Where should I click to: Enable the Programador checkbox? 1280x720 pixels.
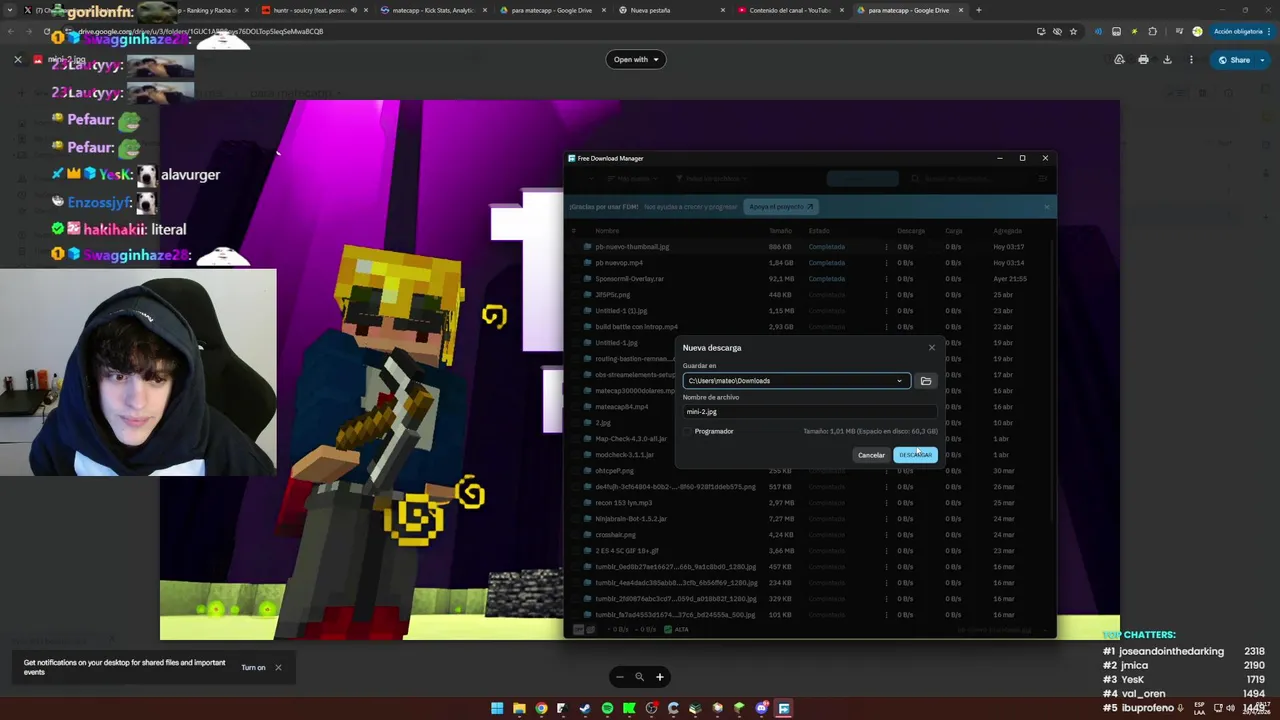pyautogui.click(x=688, y=431)
